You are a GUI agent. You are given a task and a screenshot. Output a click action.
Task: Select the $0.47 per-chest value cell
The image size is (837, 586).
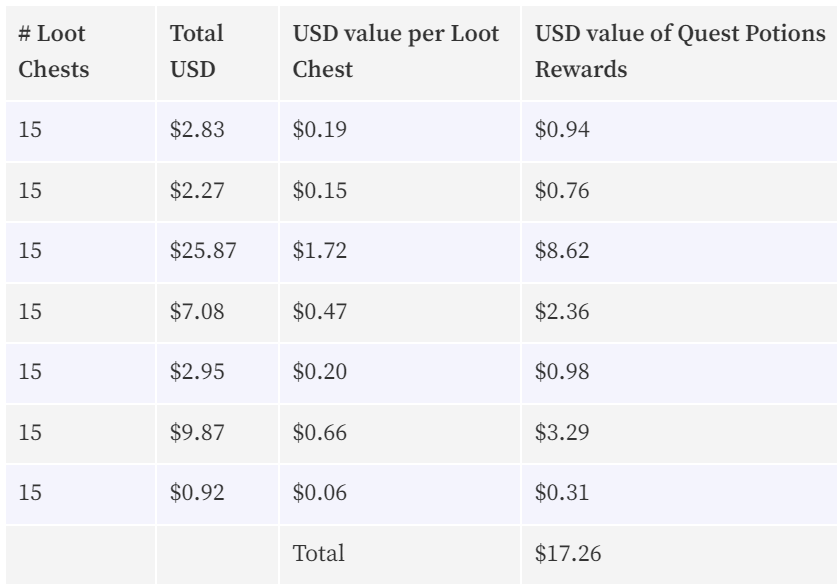click(400, 313)
